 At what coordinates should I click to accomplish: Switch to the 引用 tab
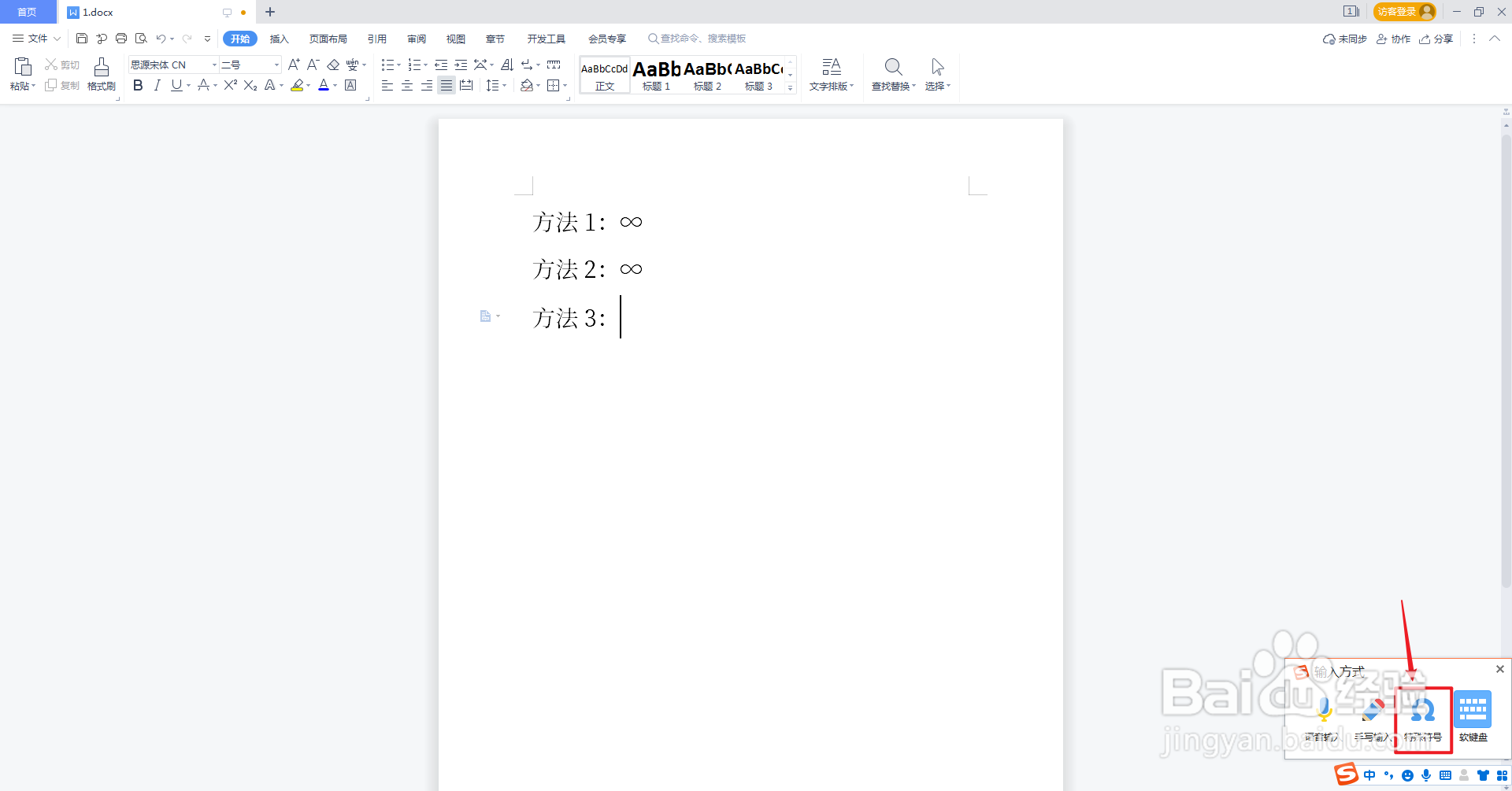377,39
